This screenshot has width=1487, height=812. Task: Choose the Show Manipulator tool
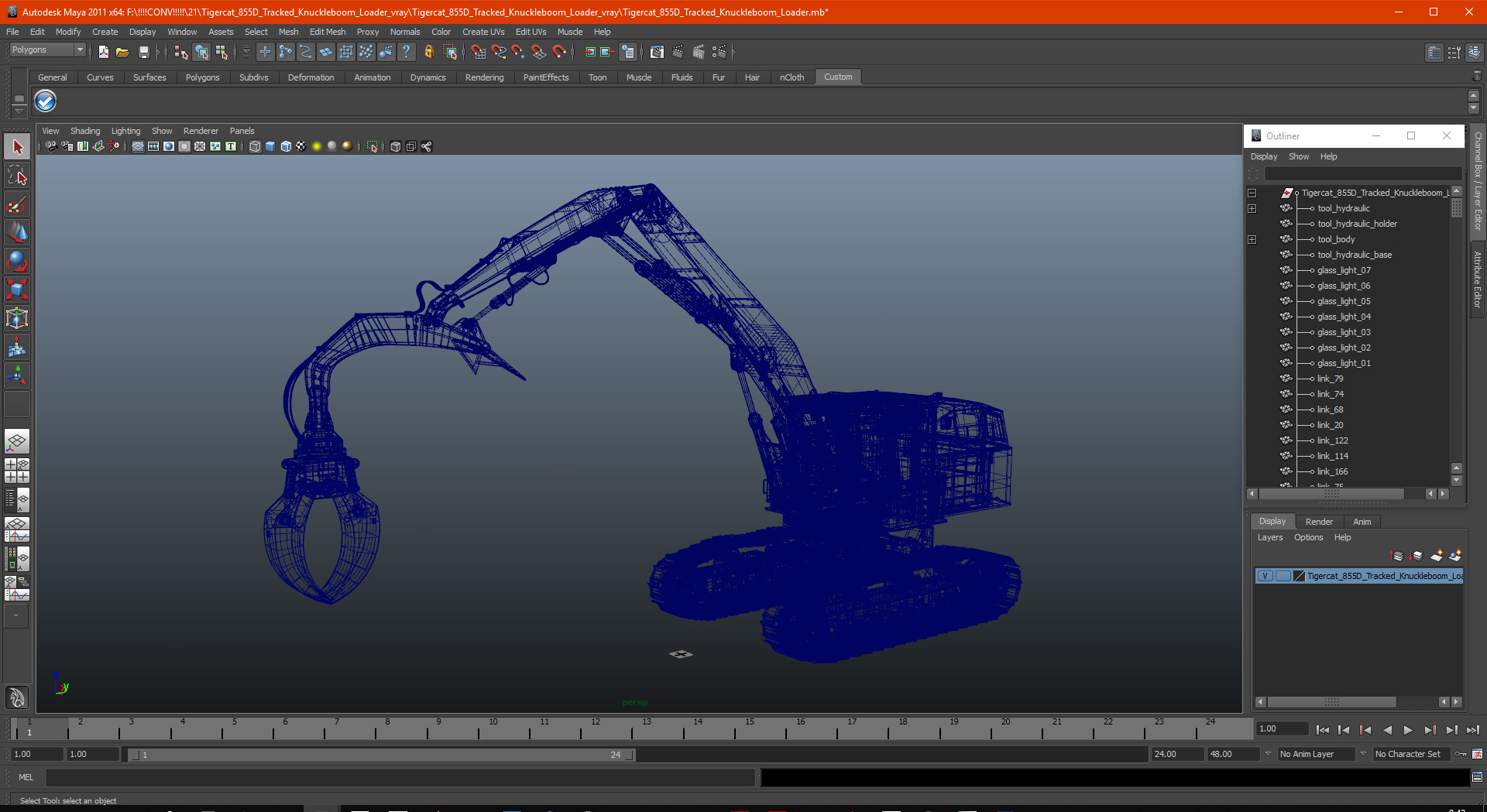pyautogui.click(x=17, y=376)
